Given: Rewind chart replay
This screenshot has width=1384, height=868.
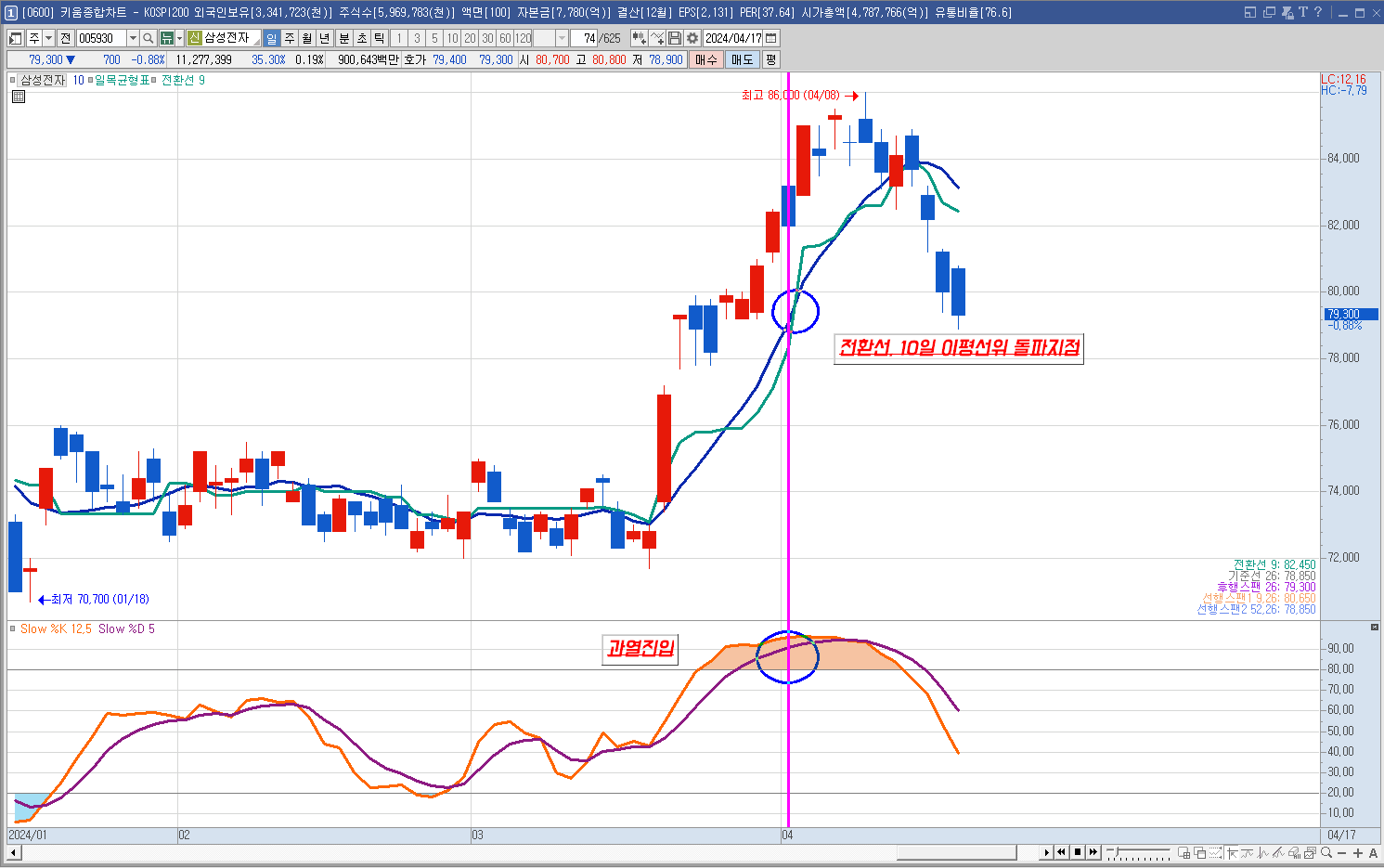Looking at the screenshot, I should click(x=1061, y=852).
